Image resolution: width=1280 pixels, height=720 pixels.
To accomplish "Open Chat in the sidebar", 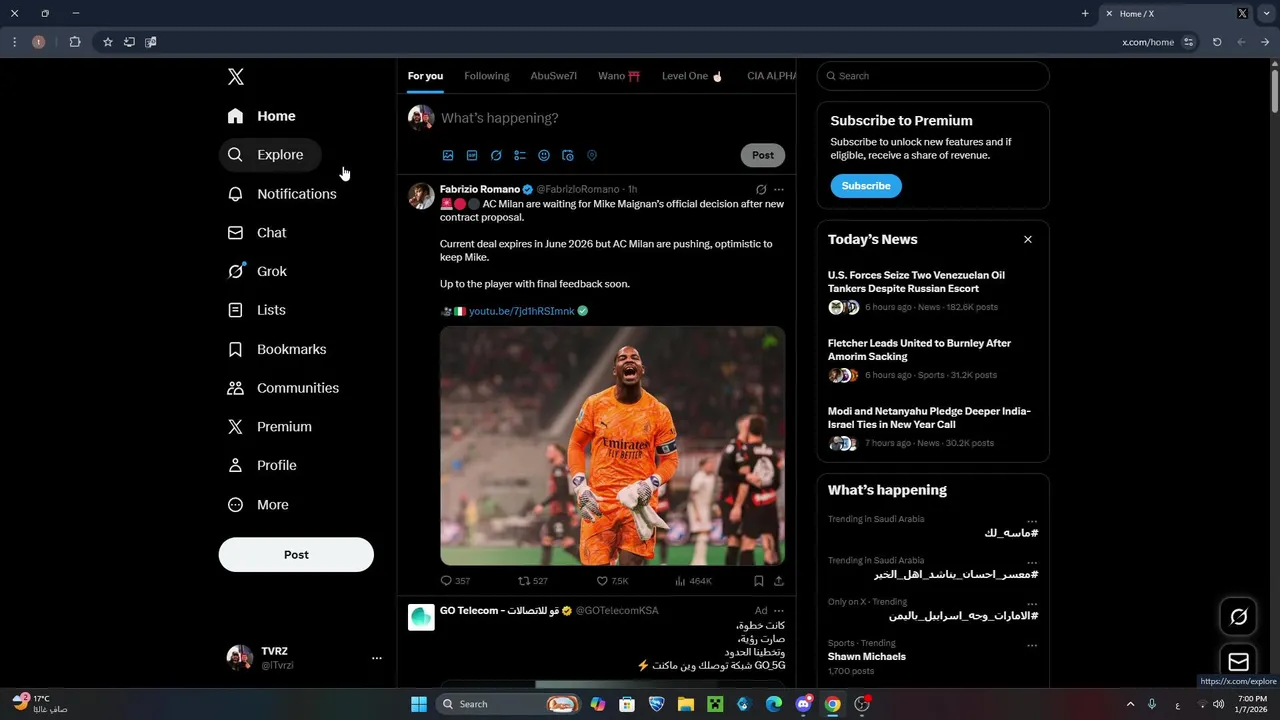I will (258, 233).
